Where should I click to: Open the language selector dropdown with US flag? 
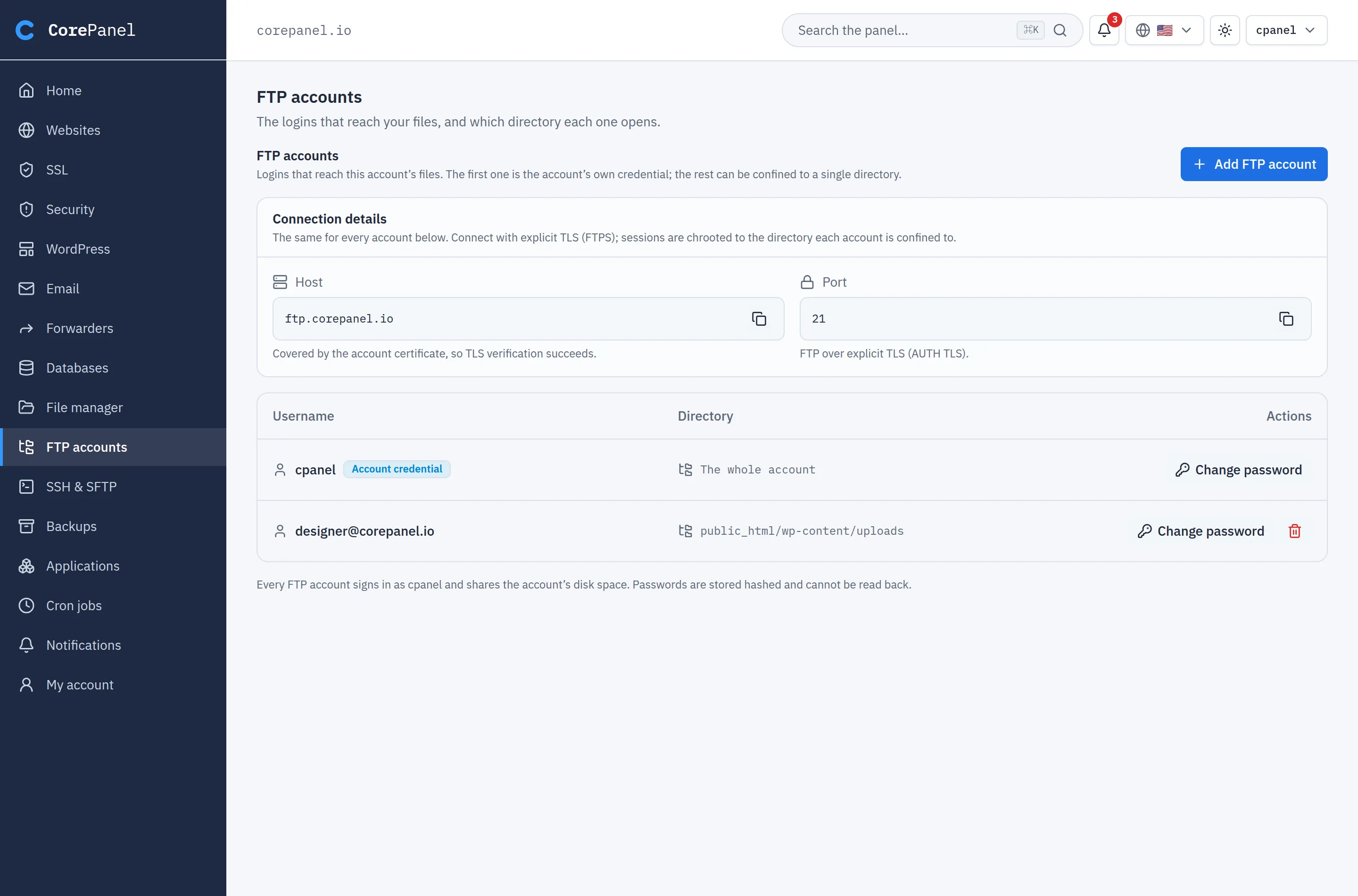(x=1164, y=30)
